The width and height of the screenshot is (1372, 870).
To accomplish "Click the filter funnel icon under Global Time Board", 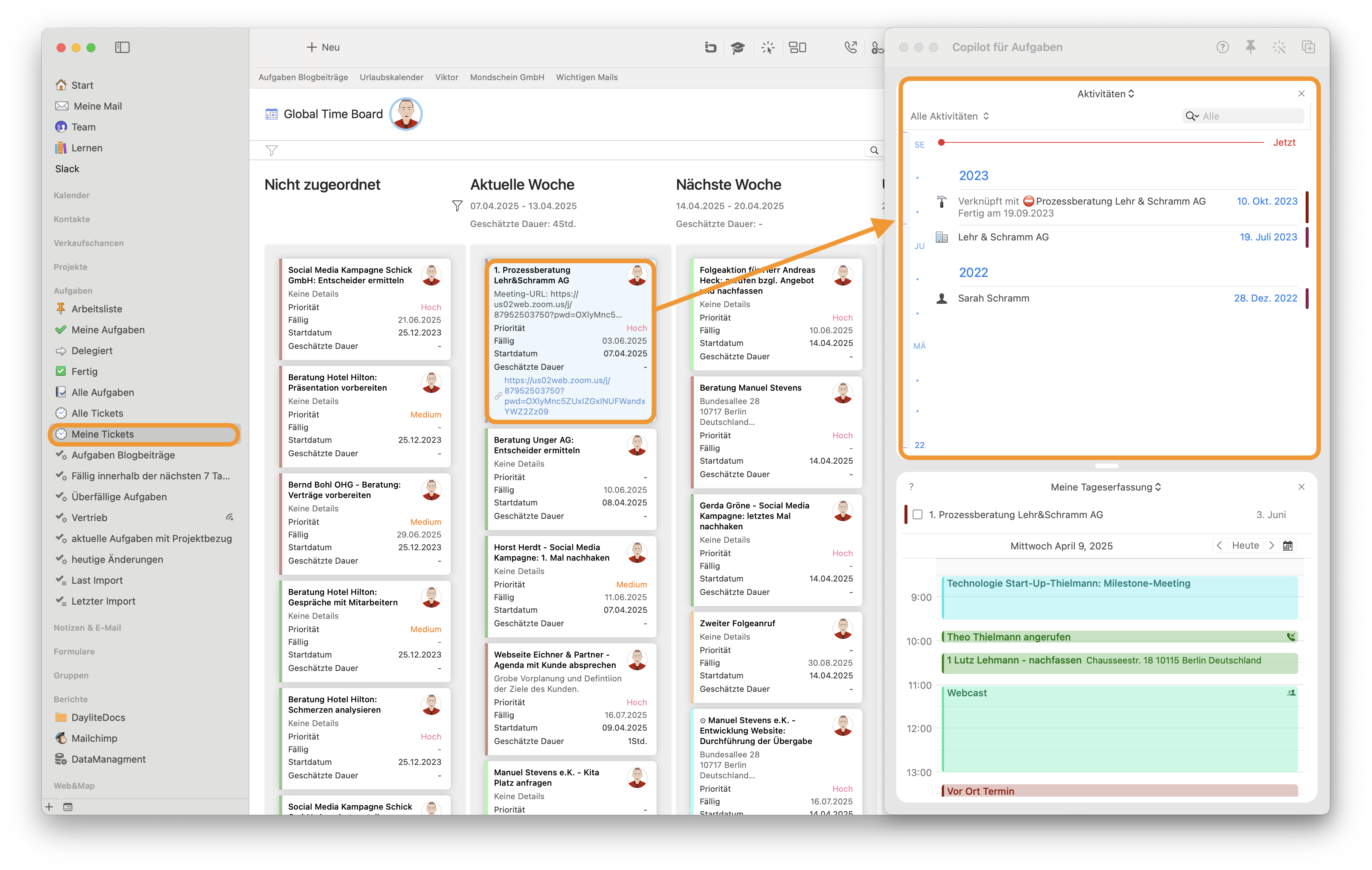I will pos(272,151).
